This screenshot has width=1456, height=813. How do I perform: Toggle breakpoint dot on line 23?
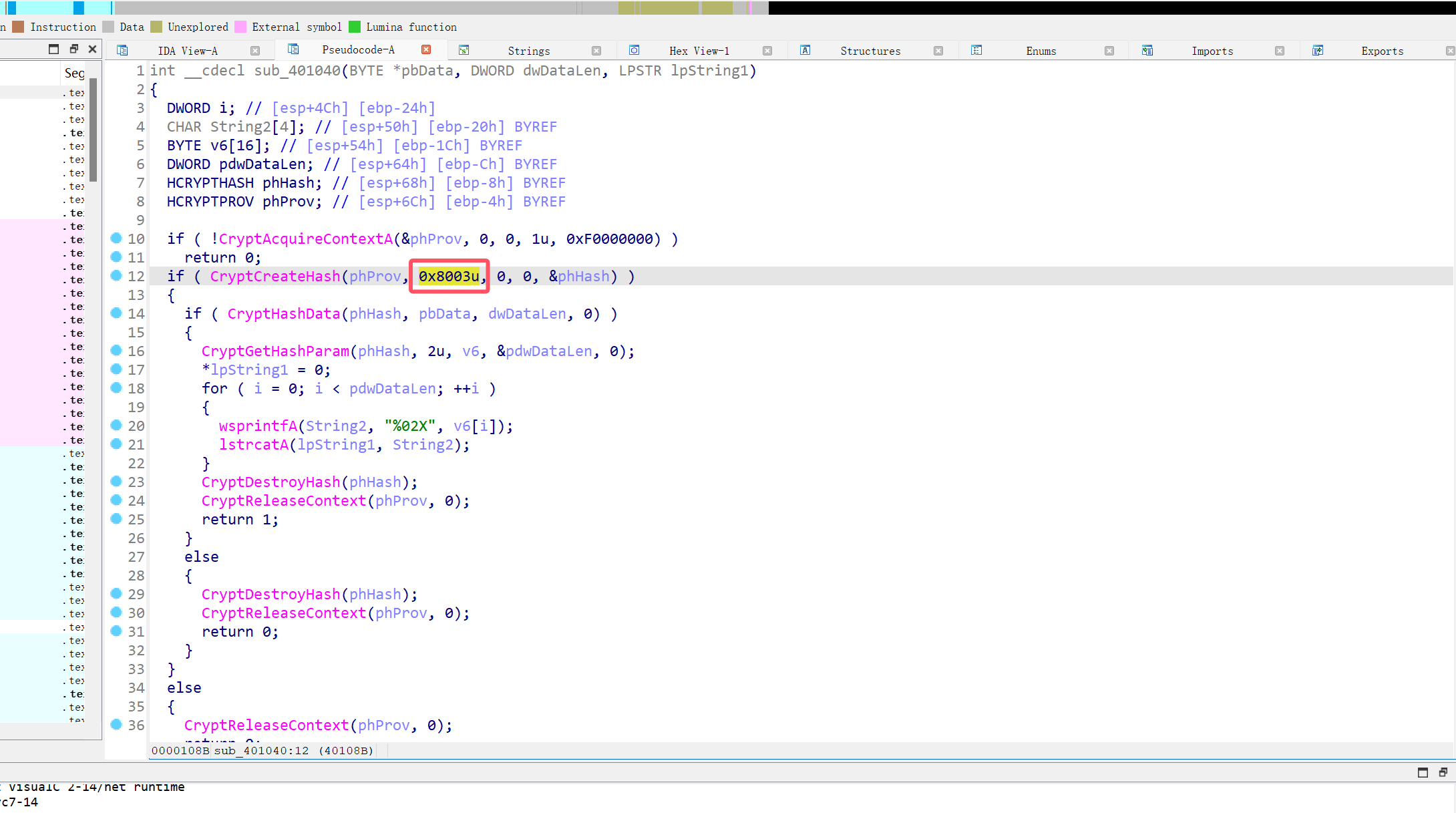point(116,481)
